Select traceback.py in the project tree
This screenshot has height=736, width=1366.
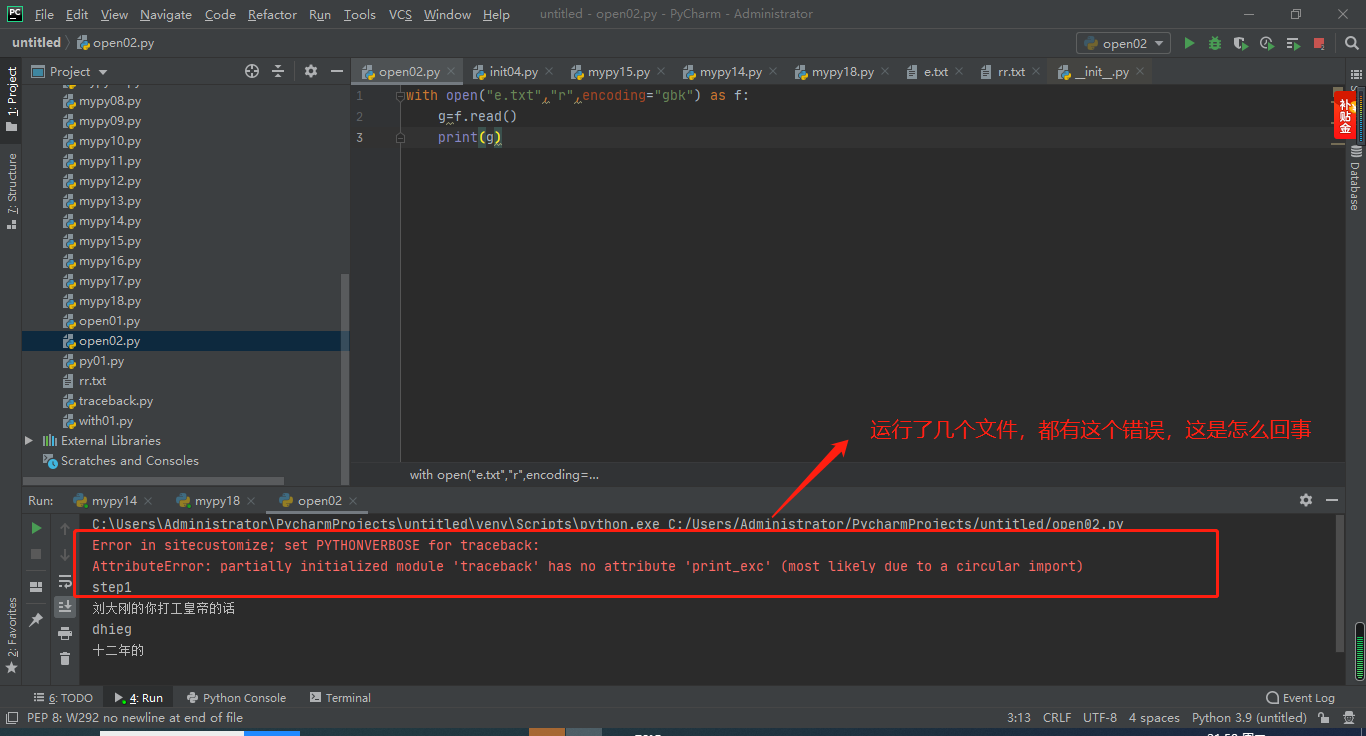[116, 401]
